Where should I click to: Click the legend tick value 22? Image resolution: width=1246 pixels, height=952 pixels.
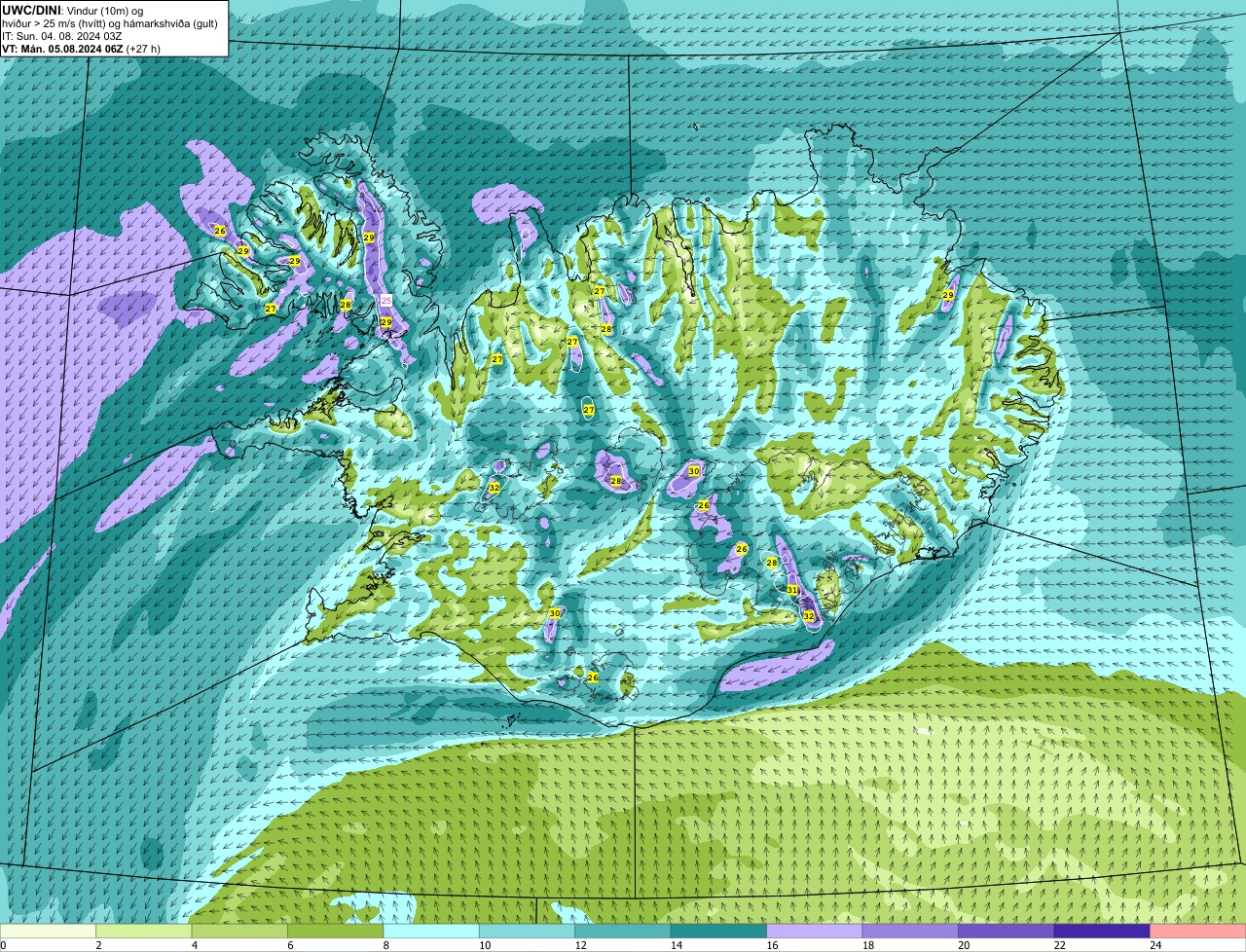pos(1060,945)
